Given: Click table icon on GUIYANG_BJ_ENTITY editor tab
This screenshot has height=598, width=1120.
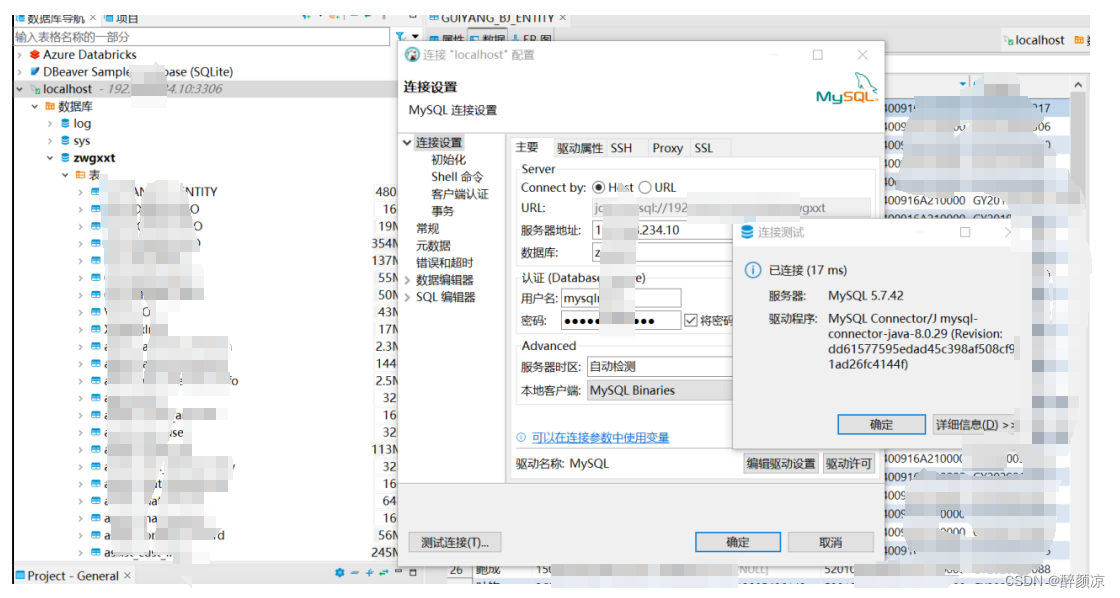Looking at the screenshot, I should click(434, 17).
